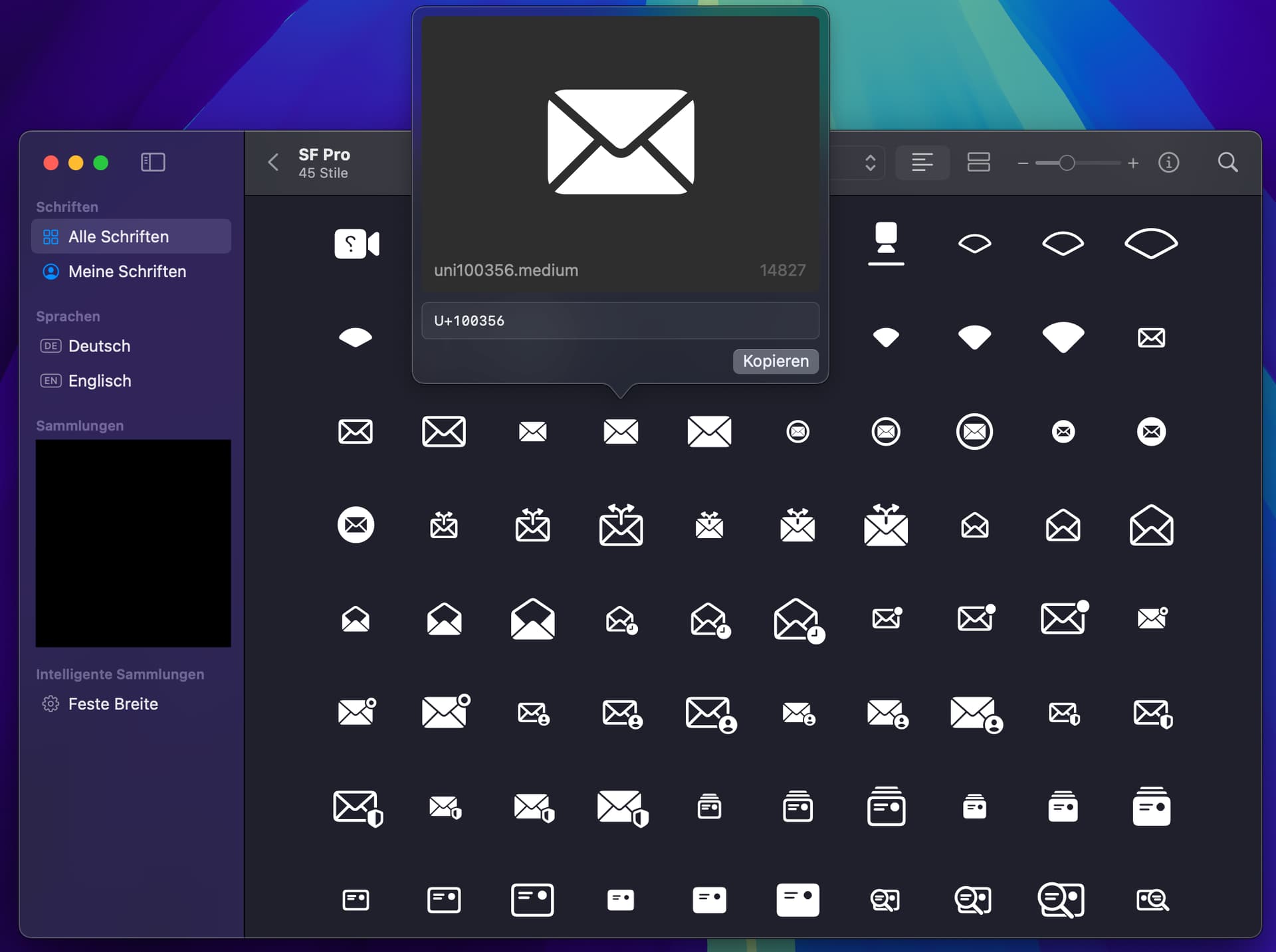
Task: Select the large filled wifi-fan glyph
Action: [x=1063, y=337]
